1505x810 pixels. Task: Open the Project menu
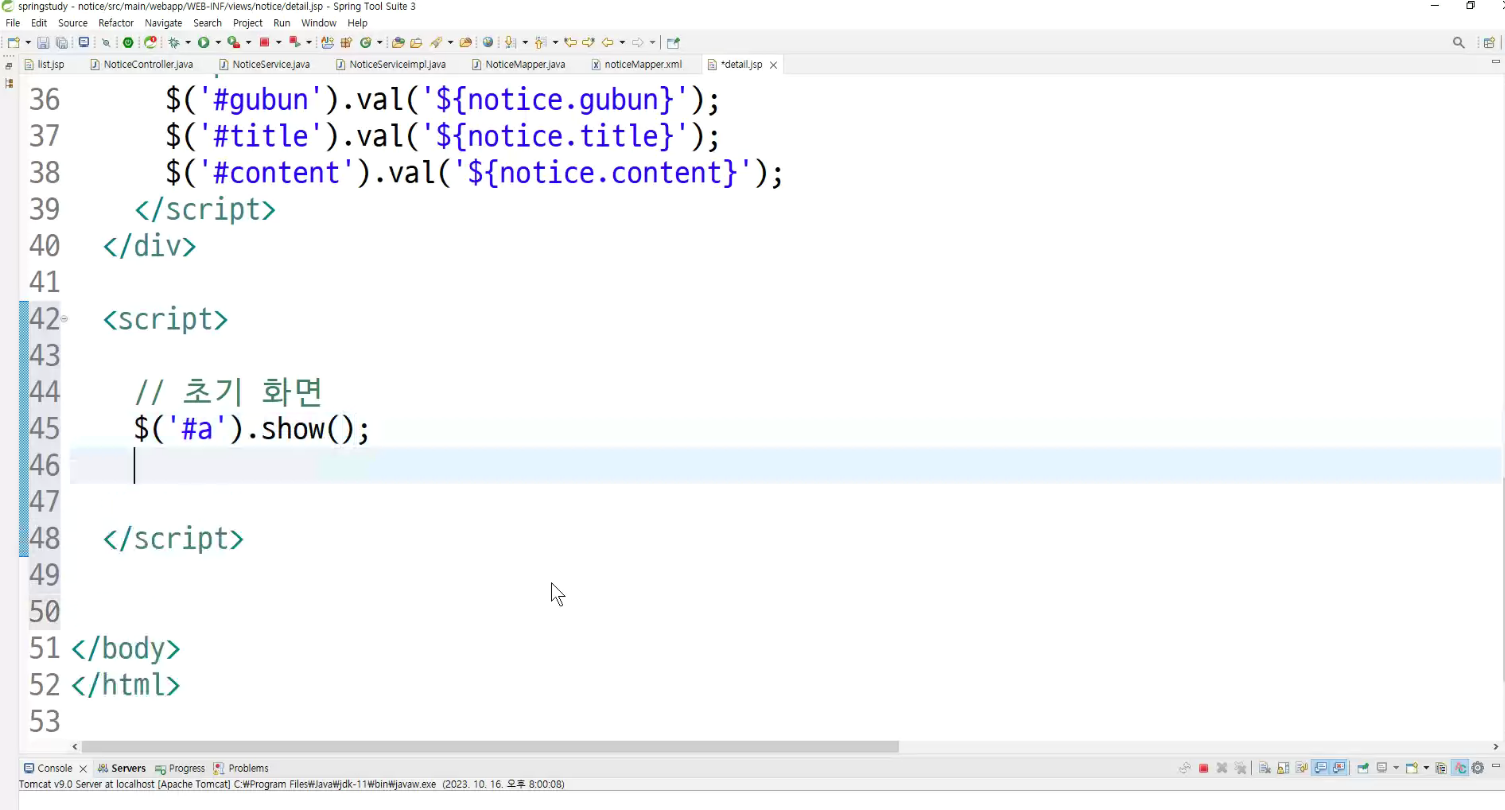point(248,23)
